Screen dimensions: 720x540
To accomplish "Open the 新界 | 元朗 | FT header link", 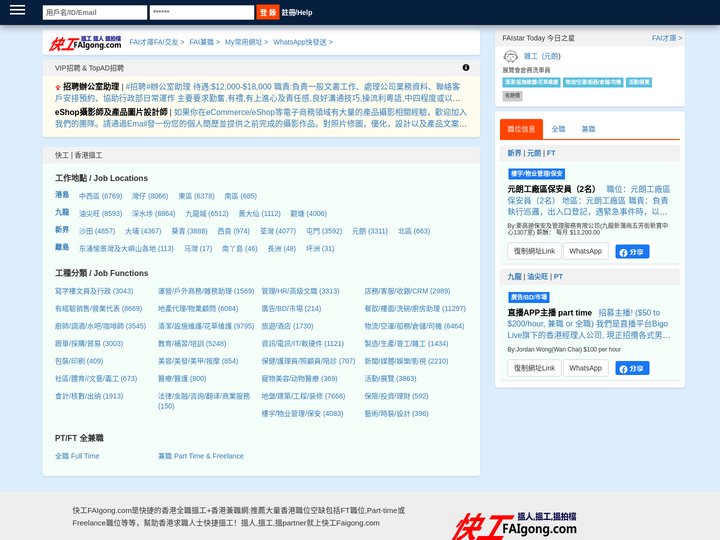I will coord(531,153).
